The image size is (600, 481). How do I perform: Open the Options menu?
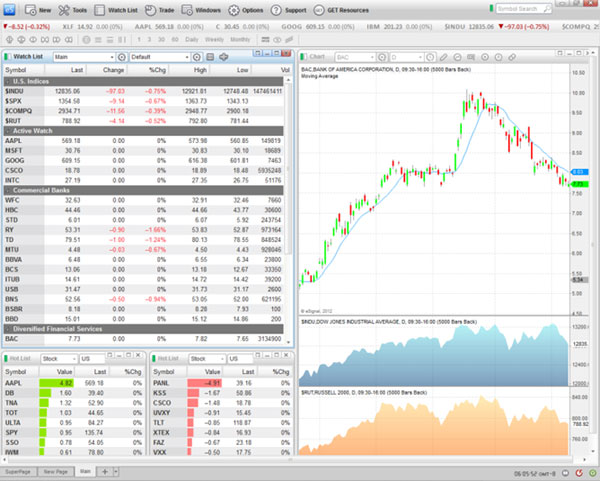246,10
